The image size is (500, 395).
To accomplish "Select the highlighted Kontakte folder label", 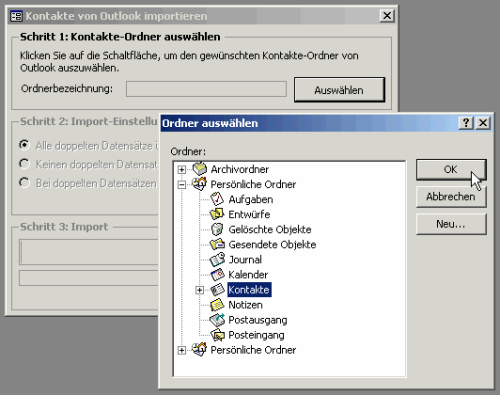I will 249,290.
